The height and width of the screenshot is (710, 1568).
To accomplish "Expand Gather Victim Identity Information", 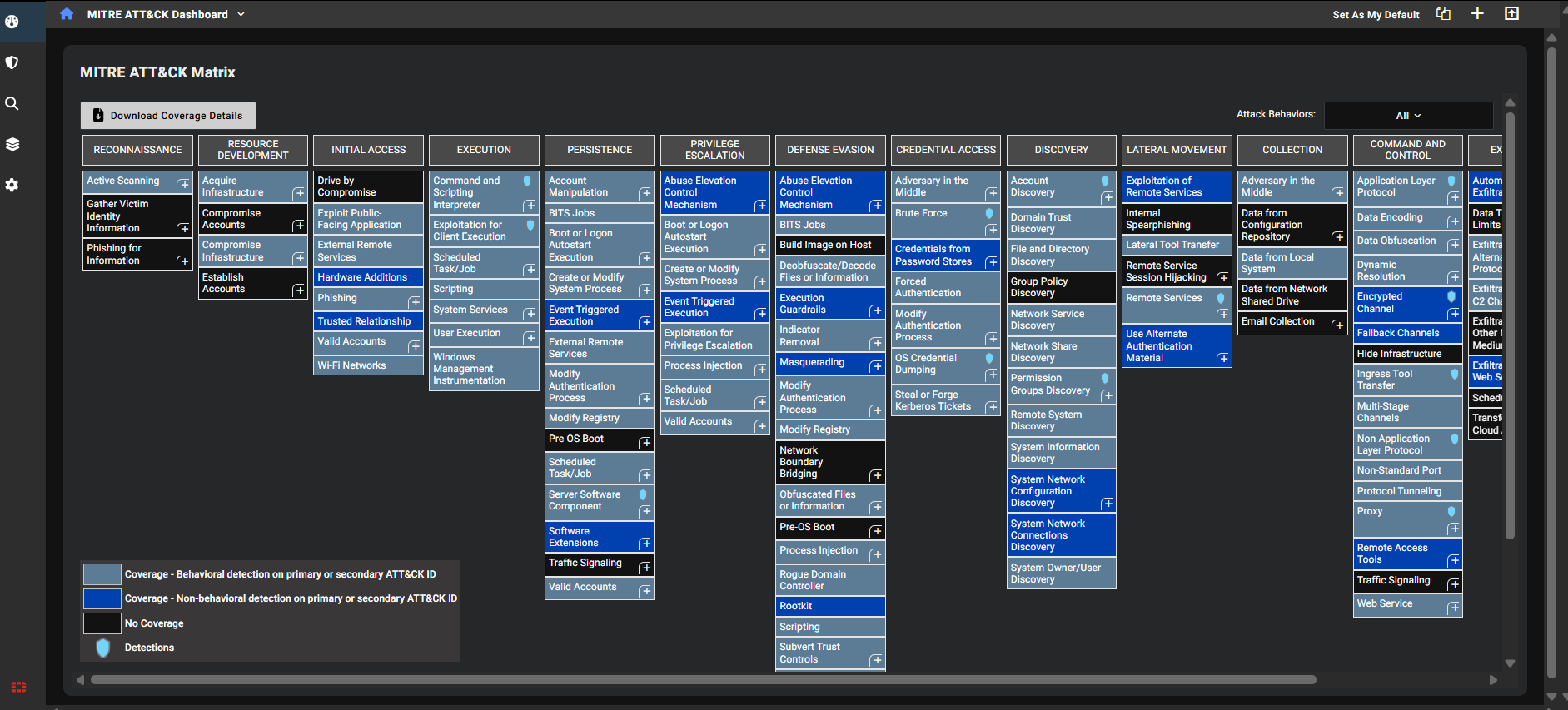I will (x=183, y=229).
